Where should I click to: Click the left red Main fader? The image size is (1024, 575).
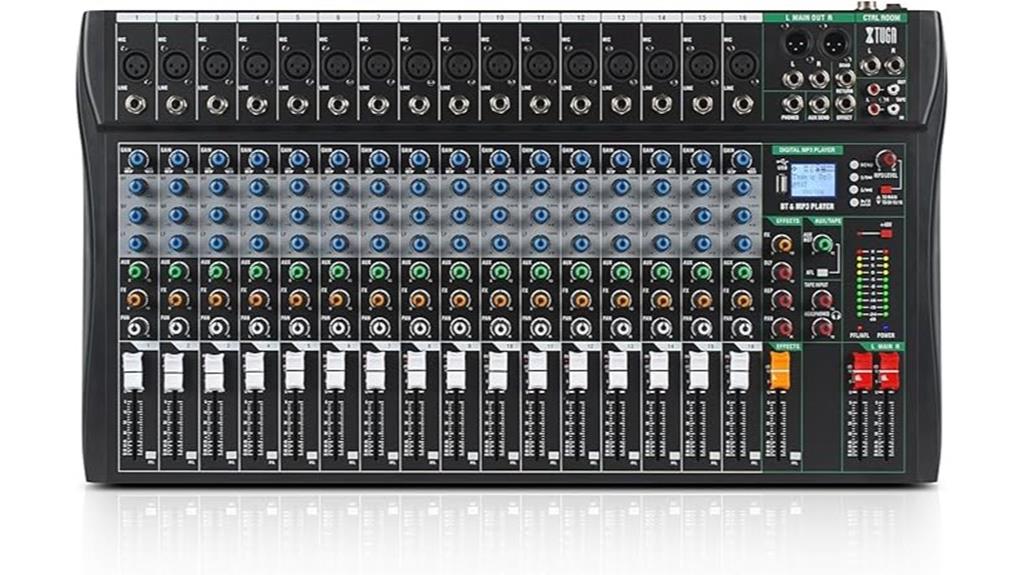(861, 371)
